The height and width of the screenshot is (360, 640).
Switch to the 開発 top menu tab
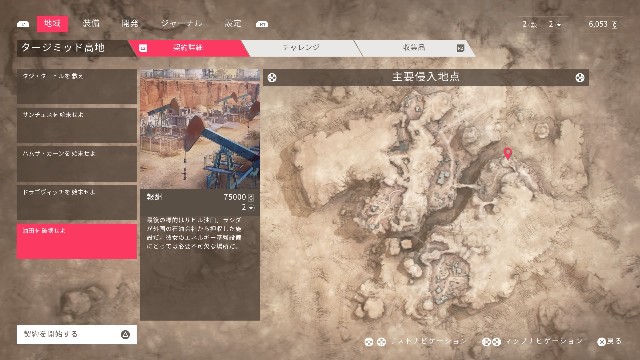[x=130, y=23]
